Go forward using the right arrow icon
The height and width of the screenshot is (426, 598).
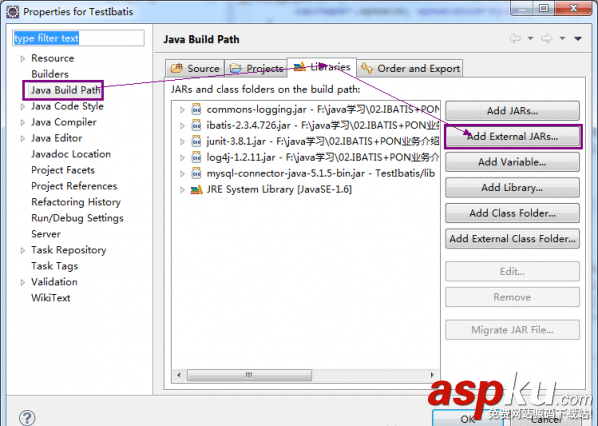pyautogui.click(x=547, y=38)
